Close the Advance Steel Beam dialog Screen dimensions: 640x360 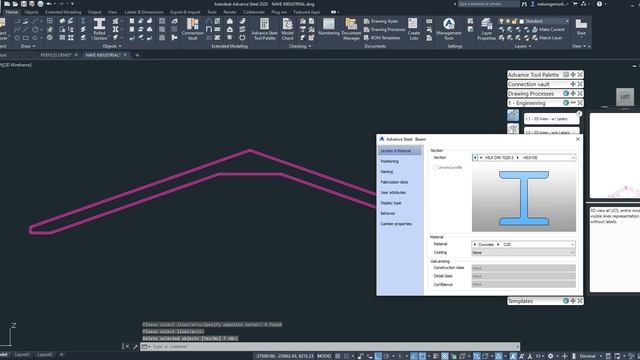click(x=578, y=139)
